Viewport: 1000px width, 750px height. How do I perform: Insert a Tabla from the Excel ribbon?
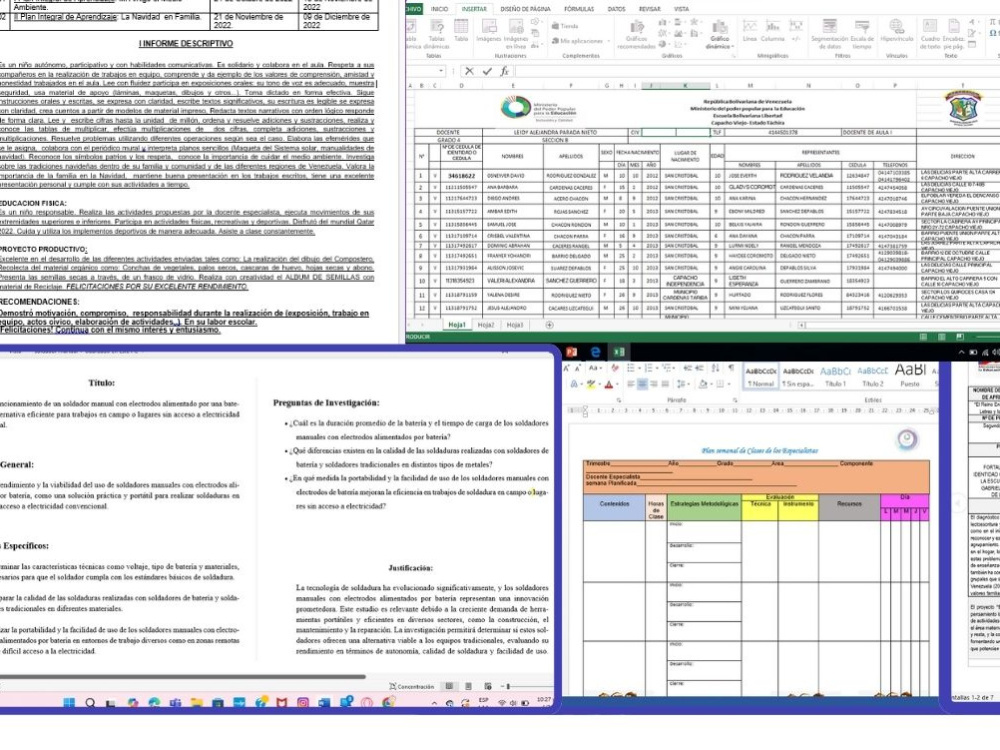(x=461, y=31)
